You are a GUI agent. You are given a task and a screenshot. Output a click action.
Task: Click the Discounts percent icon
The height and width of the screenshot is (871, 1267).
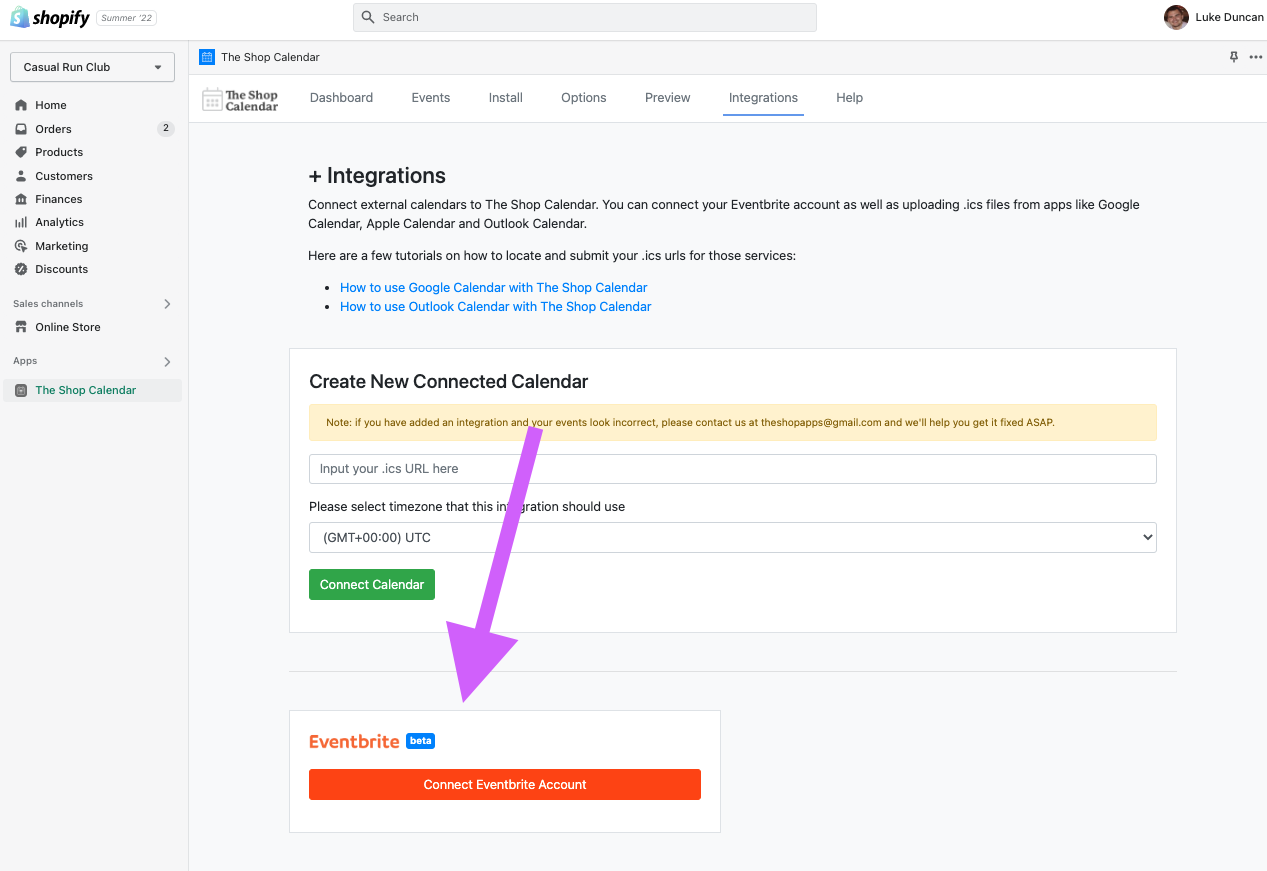coord(21,269)
